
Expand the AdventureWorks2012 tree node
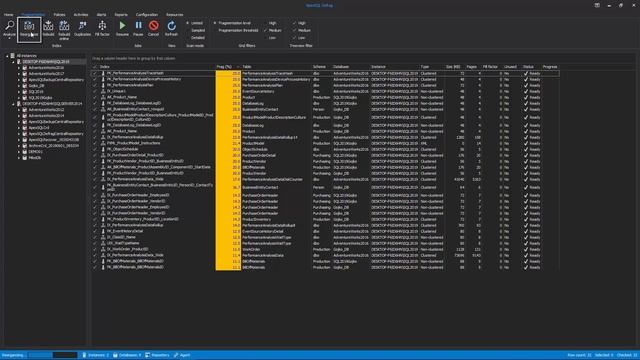click(x=19, y=110)
